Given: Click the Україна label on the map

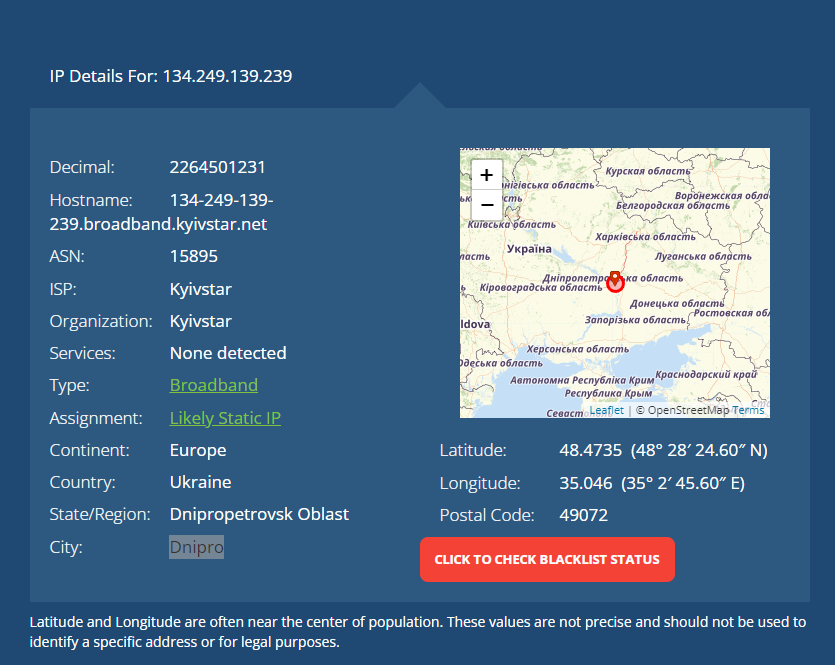Looking at the screenshot, I should [529, 249].
